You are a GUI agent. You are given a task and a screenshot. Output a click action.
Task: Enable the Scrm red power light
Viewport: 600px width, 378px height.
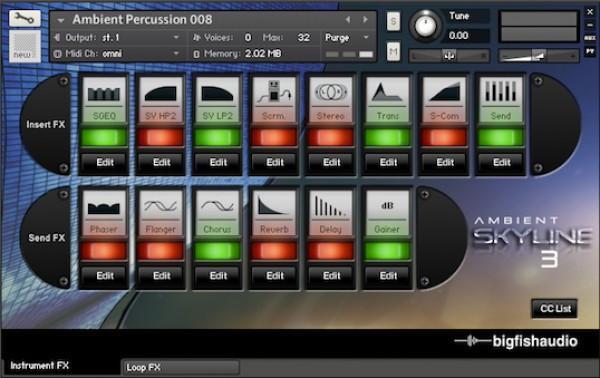[x=274, y=137]
